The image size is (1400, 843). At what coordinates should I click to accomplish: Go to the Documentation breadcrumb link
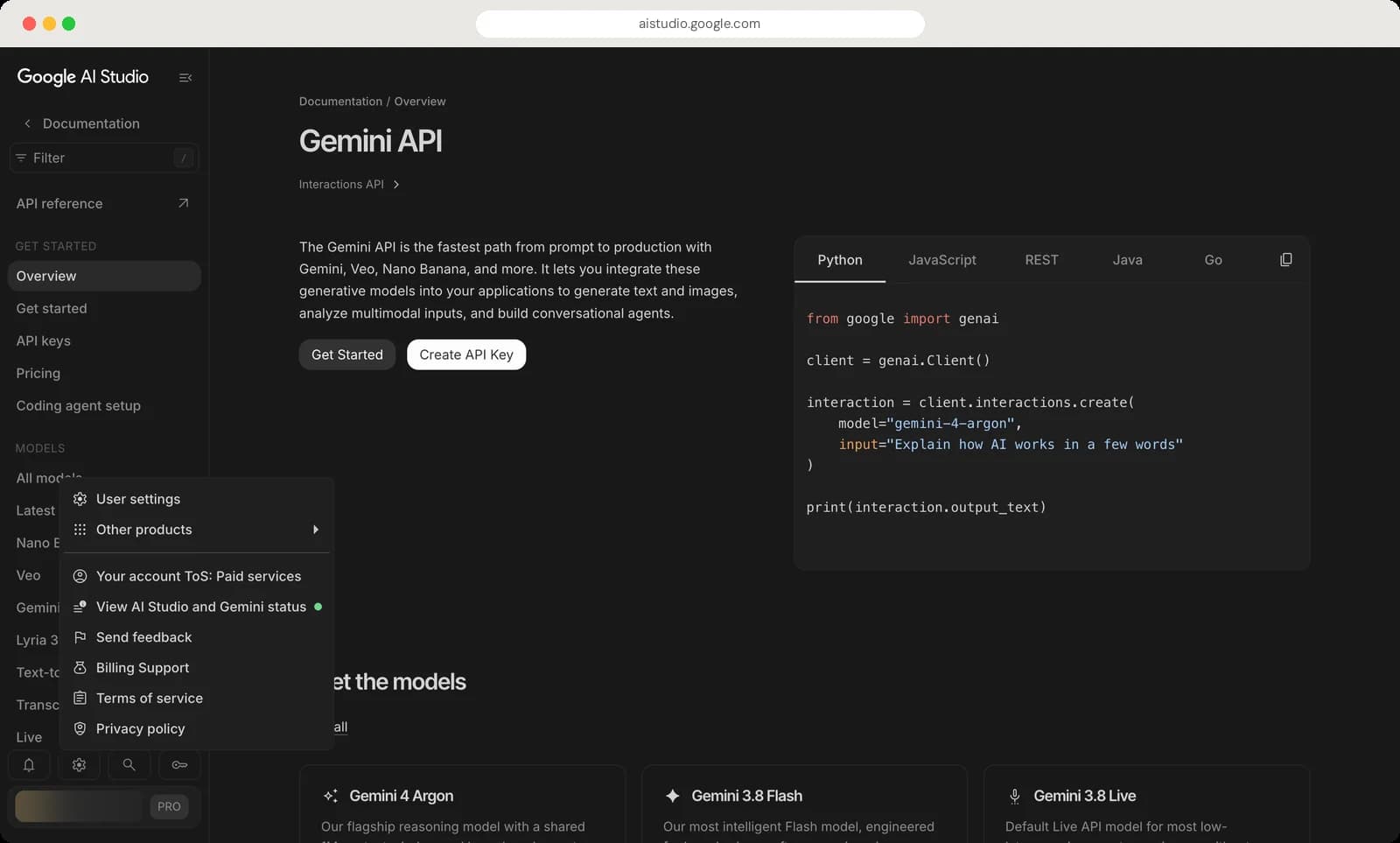[x=340, y=102]
